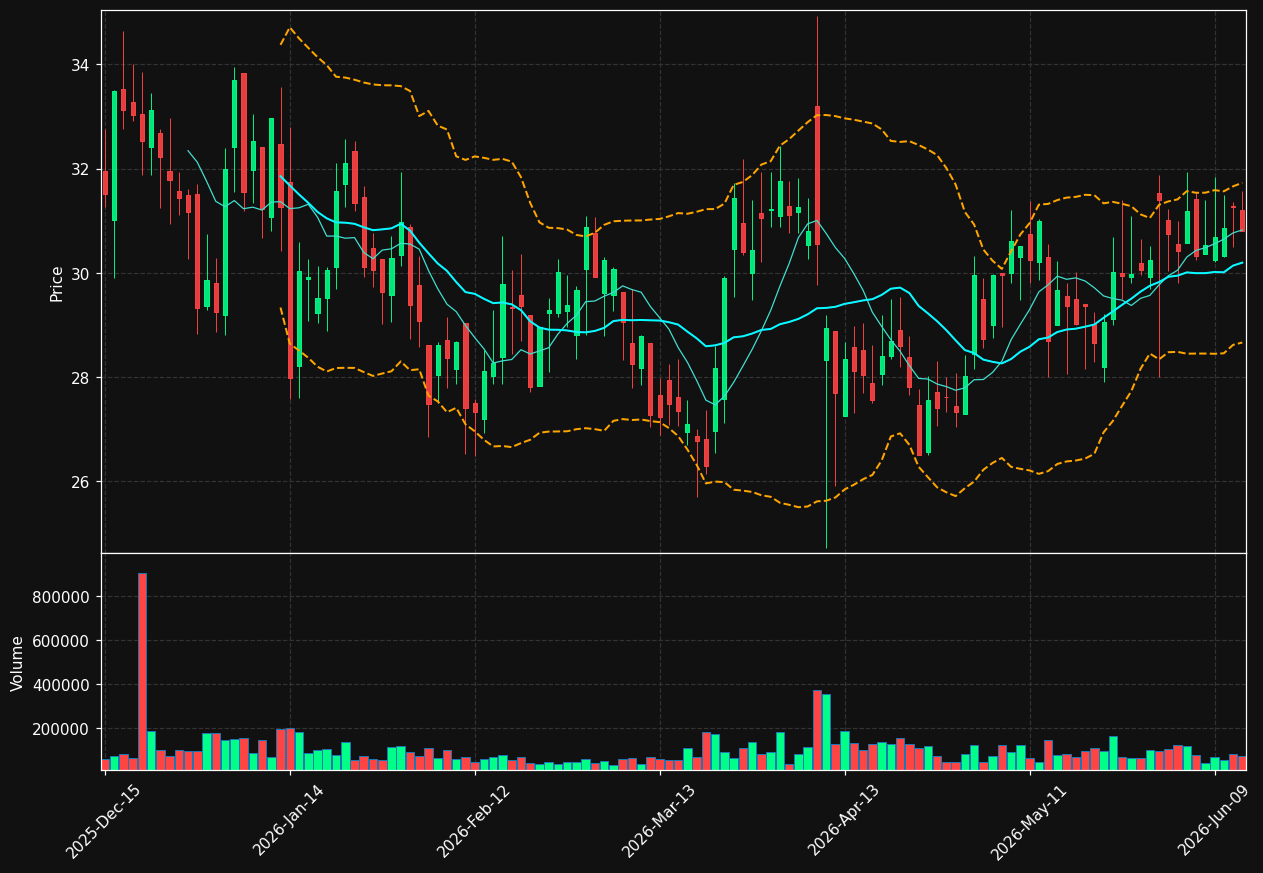Click the price axis value 34
The width and height of the screenshot is (1263, 873).
click(x=80, y=65)
